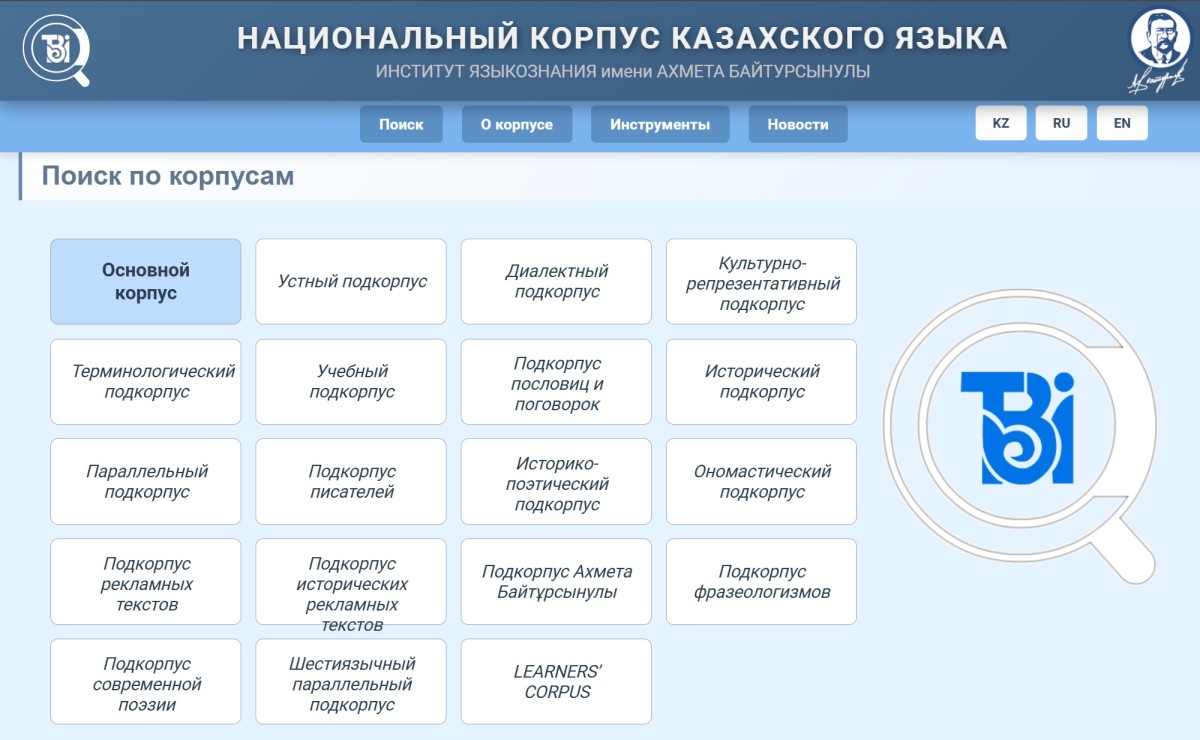Viewport: 1200px width, 740px height.
Task: Select the Основной корпус tile
Action: (x=146, y=281)
